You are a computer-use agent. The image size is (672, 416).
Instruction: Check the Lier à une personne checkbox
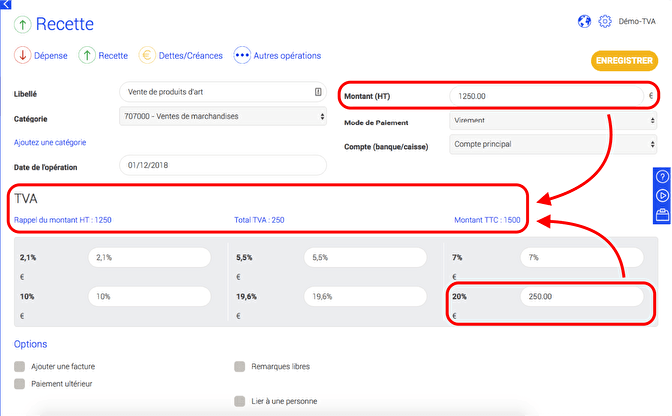click(240, 401)
